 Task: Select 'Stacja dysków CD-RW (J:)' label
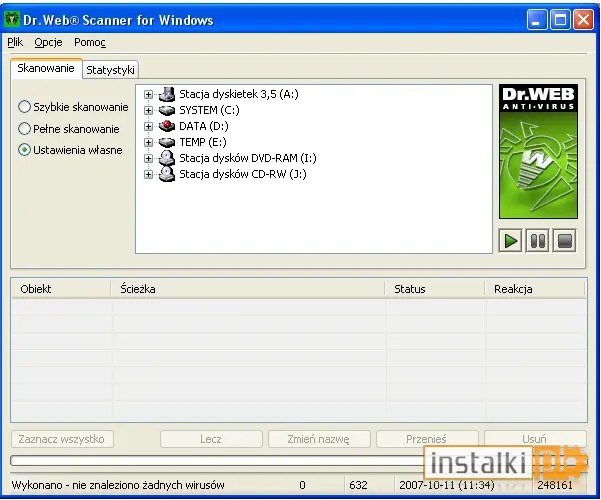[x=243, y=174]
